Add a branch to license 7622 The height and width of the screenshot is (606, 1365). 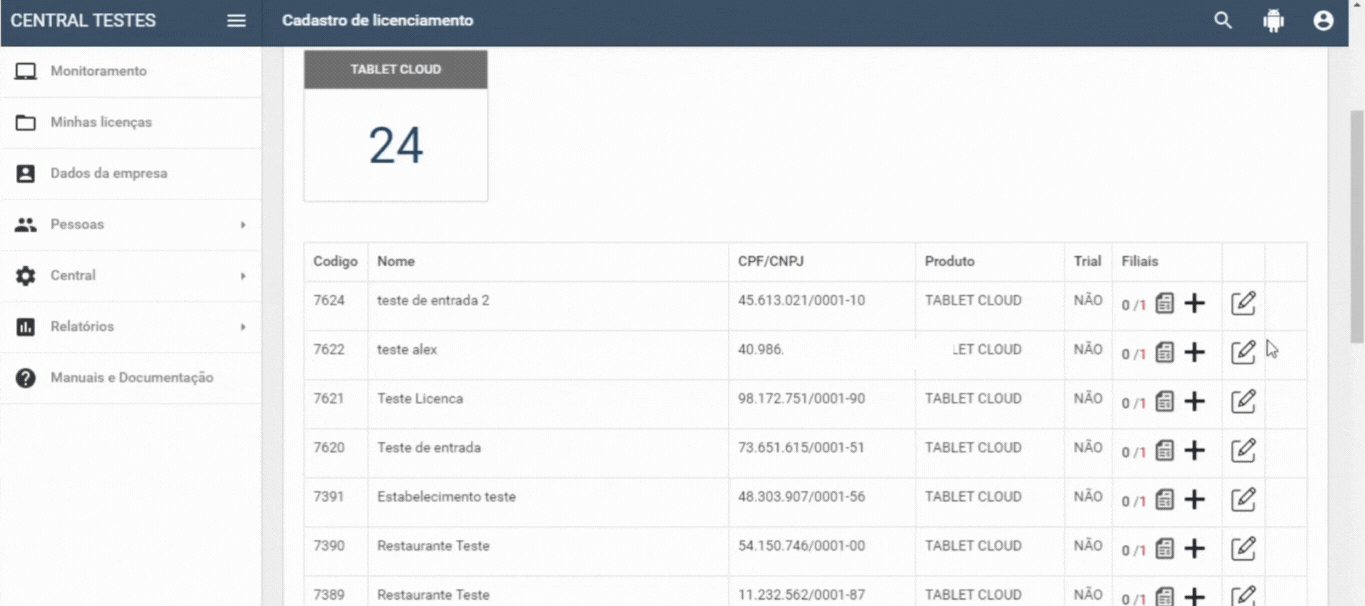click(1194, 352)
